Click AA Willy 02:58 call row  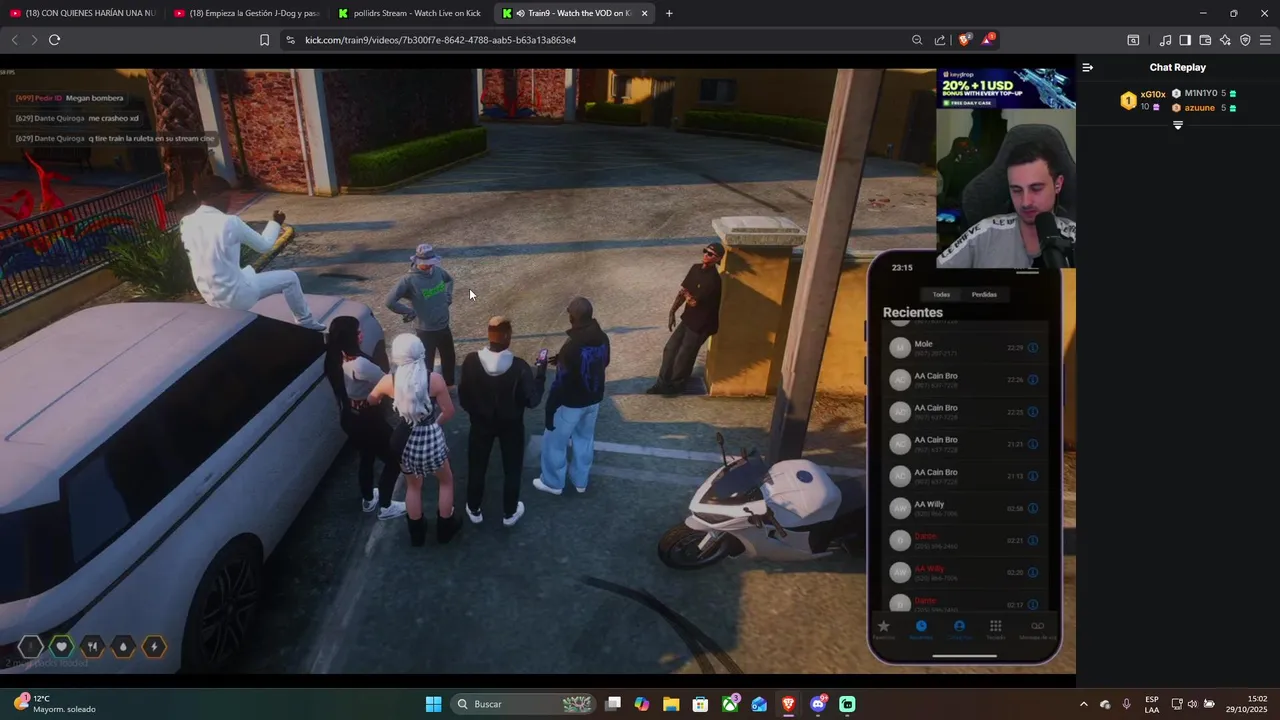(965, 508)
